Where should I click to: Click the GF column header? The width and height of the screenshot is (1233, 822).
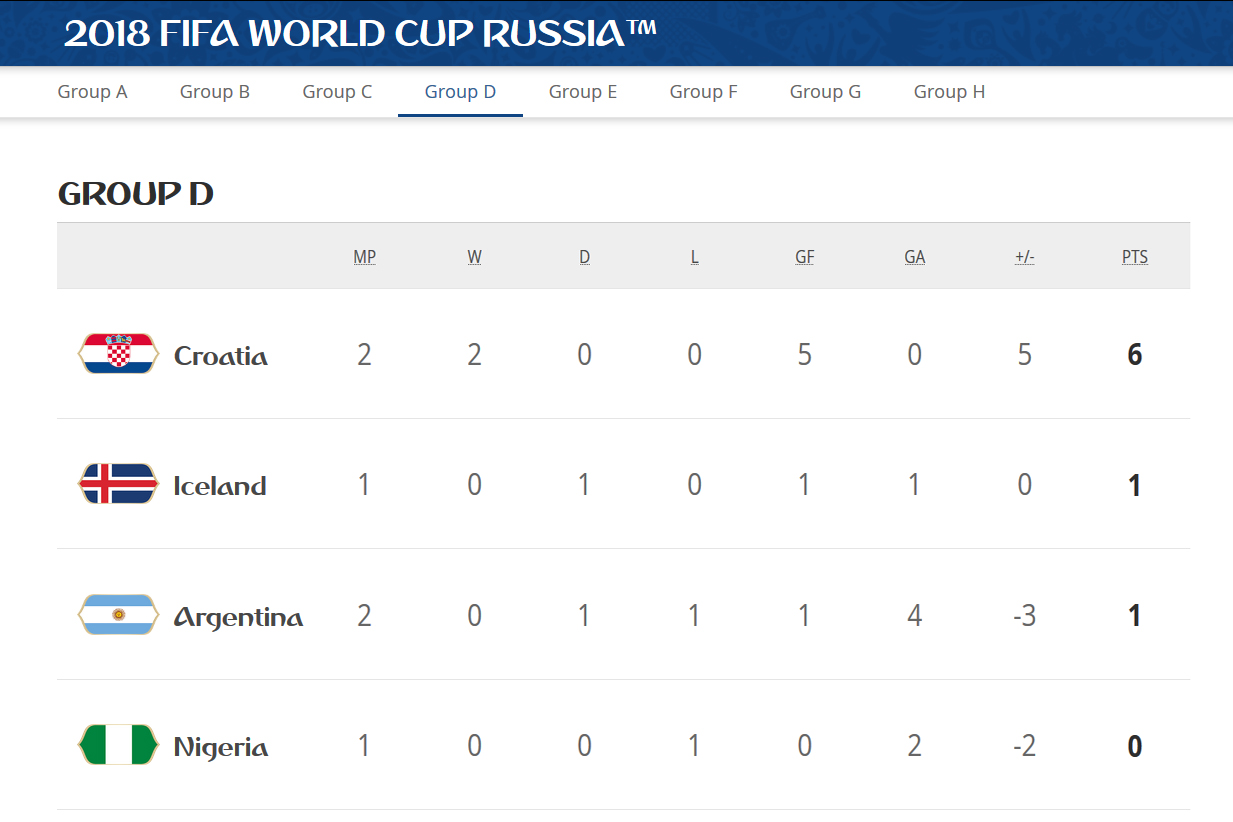tap(805, 257)
